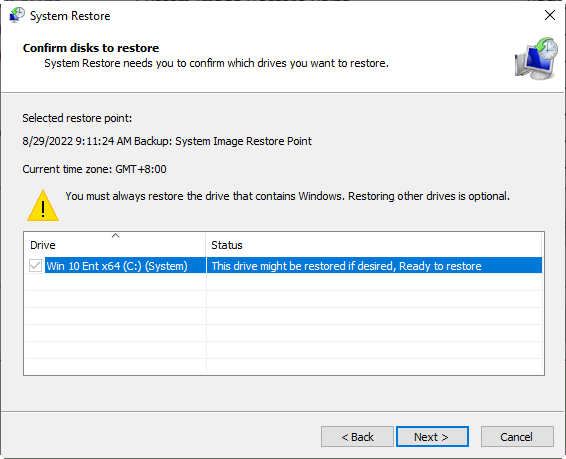566x459 pixels.
Task: Click the 'System Restore' window title text
Action: click(x=70, y=16)
